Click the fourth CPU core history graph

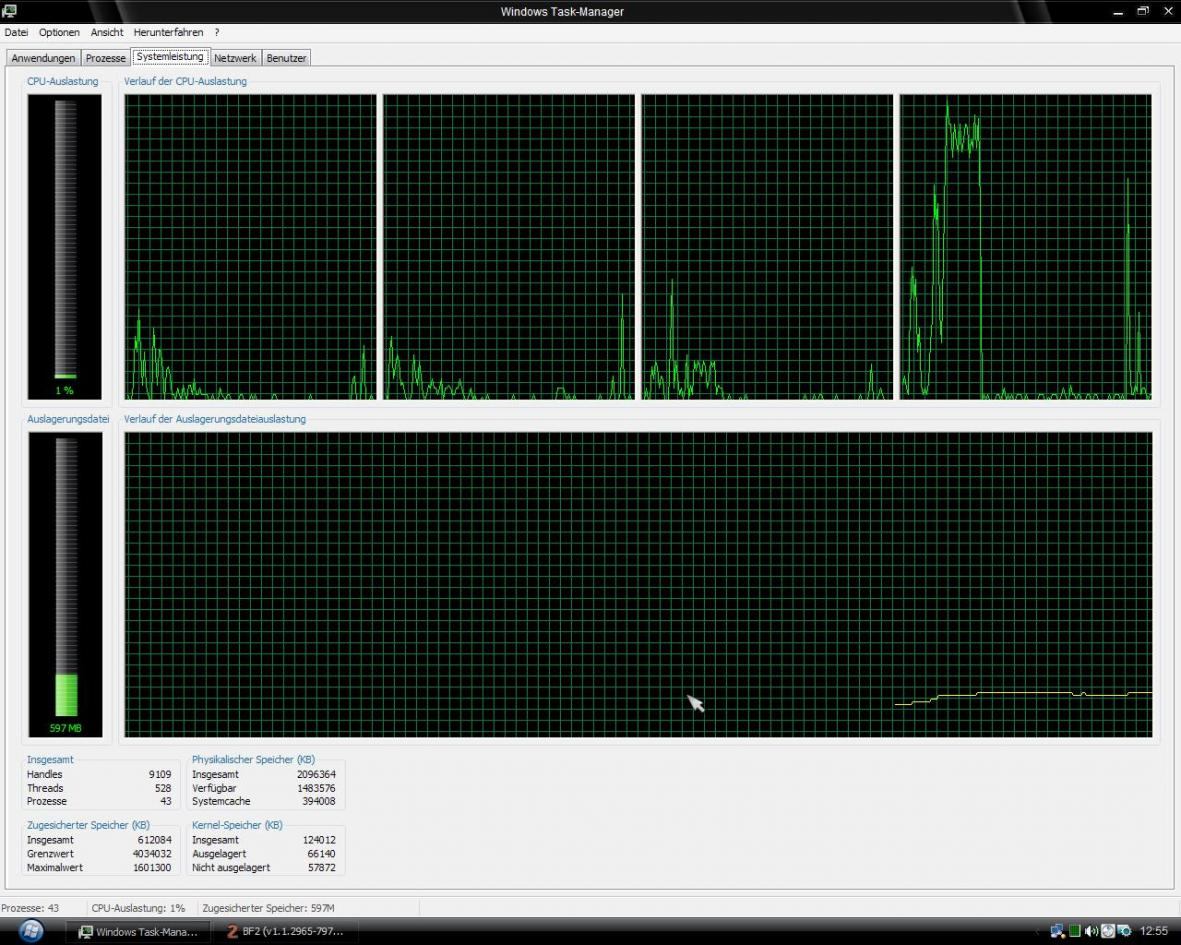(x=1026, y=247)
